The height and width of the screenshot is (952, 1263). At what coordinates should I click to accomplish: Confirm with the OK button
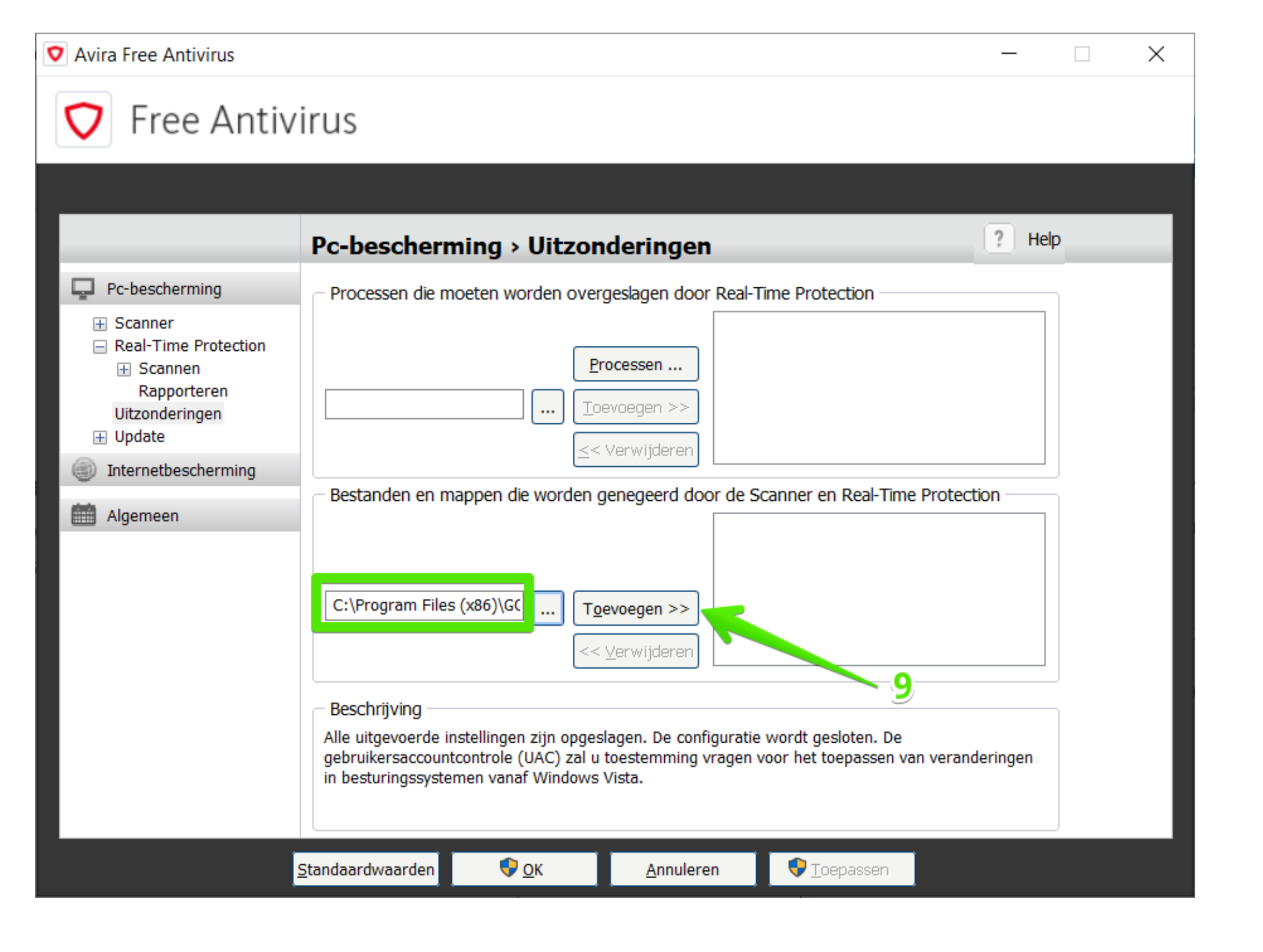[524, 869]
